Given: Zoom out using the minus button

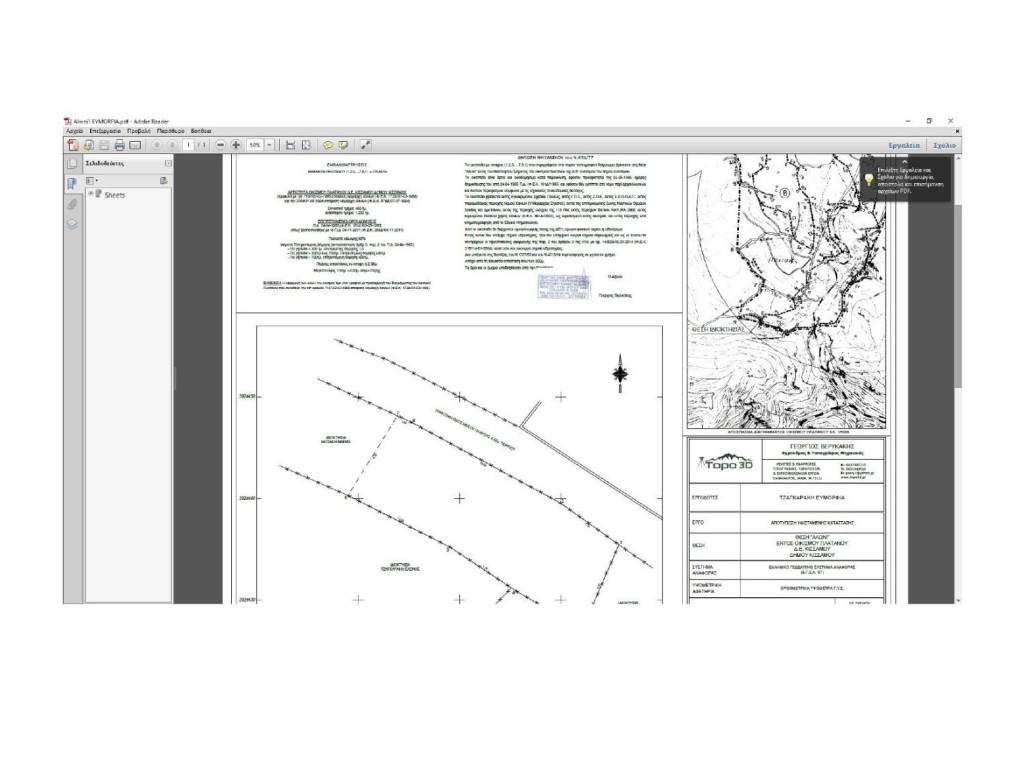Looking at the screenshot, I should pyautogui.click(x=221, y=145).
